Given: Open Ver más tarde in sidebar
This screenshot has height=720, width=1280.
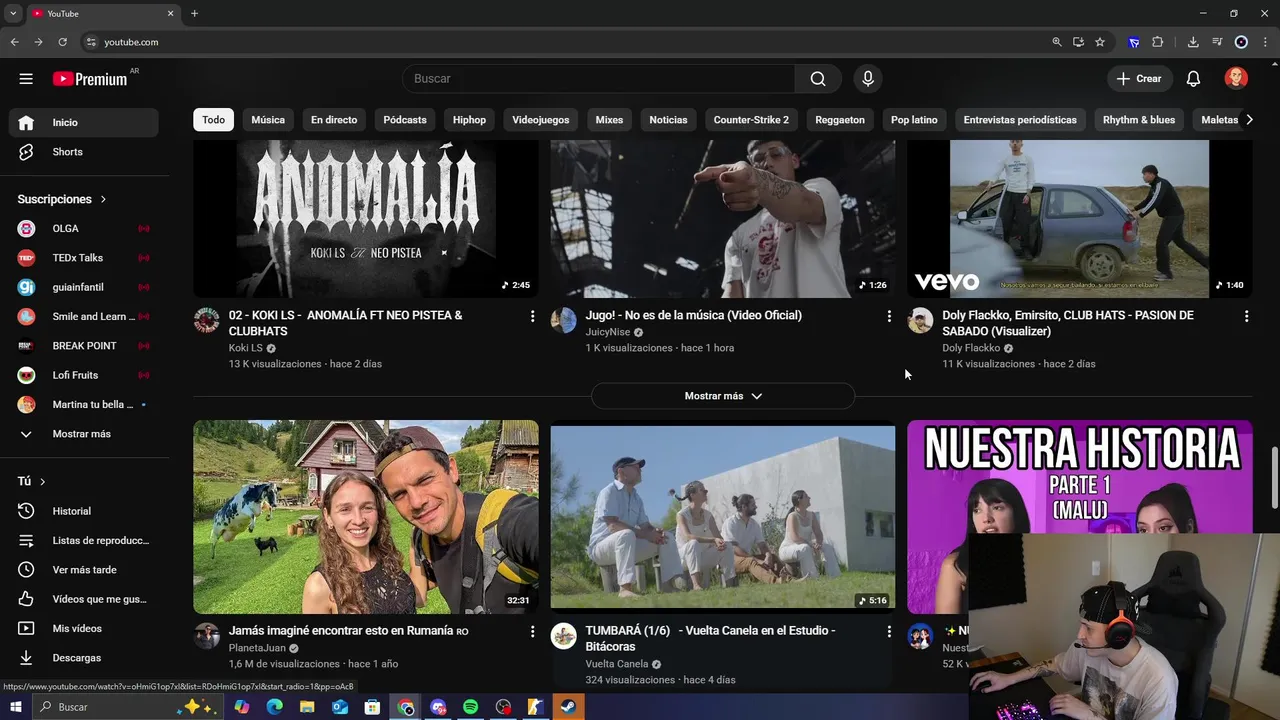Looking at the screenshot, I should point(84,570).
